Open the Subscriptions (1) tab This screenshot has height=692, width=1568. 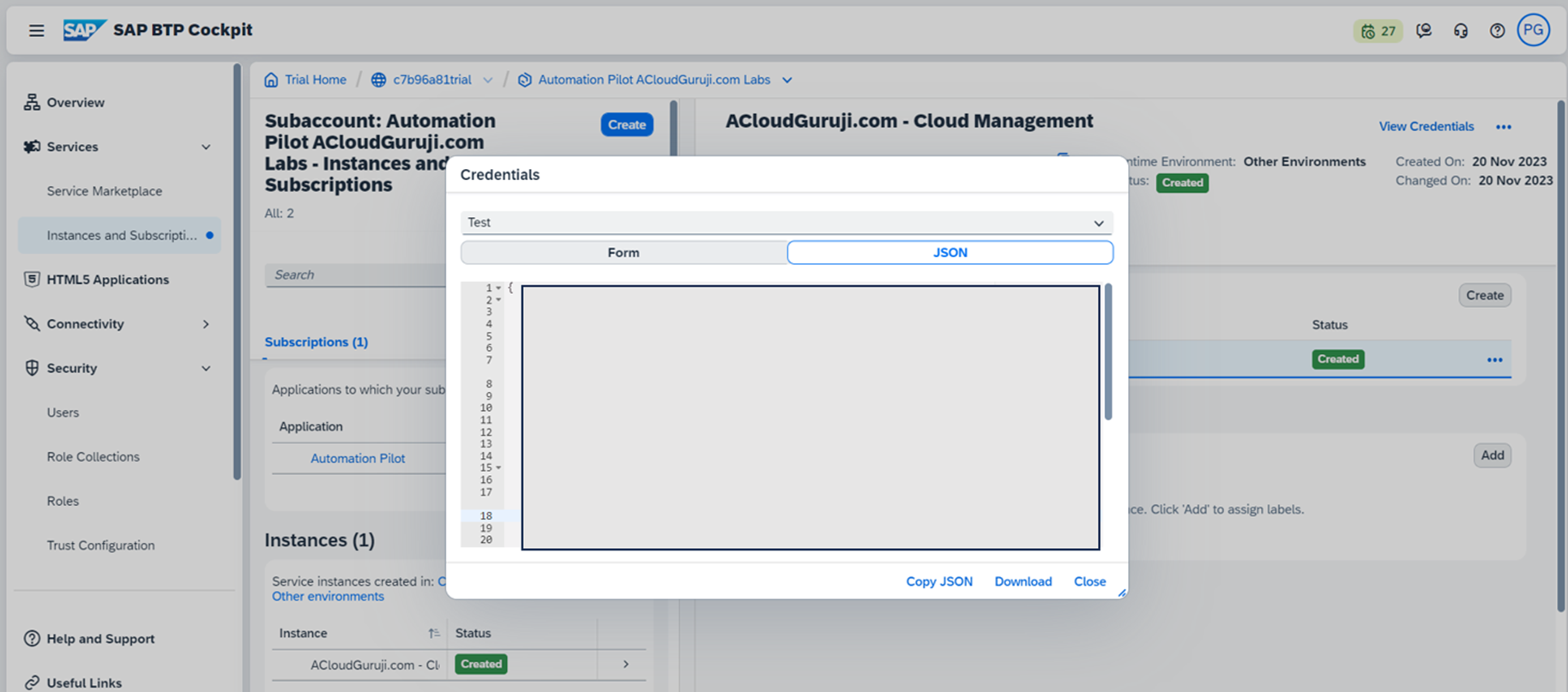316,342
